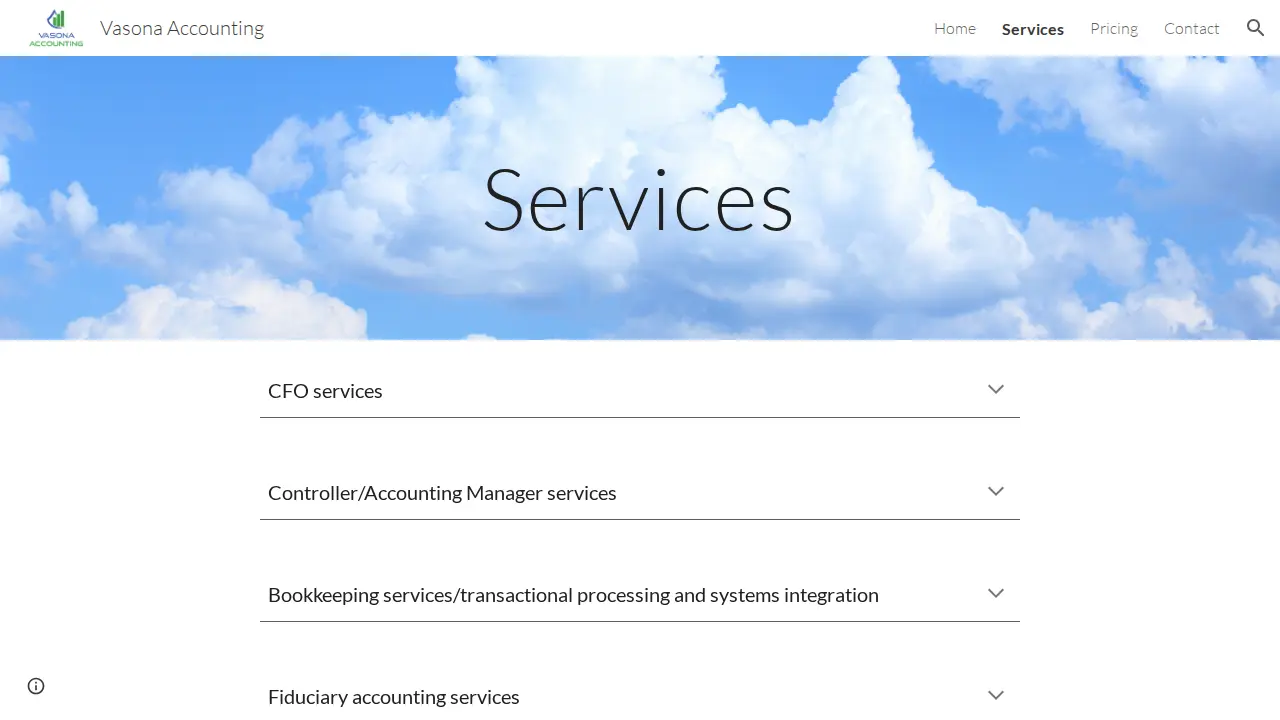Image resolution: width=1280 pixels, height=720 pixels.
Task: Expand CFO services chevron
Action: pyautogui.click(x=996, y=389)
